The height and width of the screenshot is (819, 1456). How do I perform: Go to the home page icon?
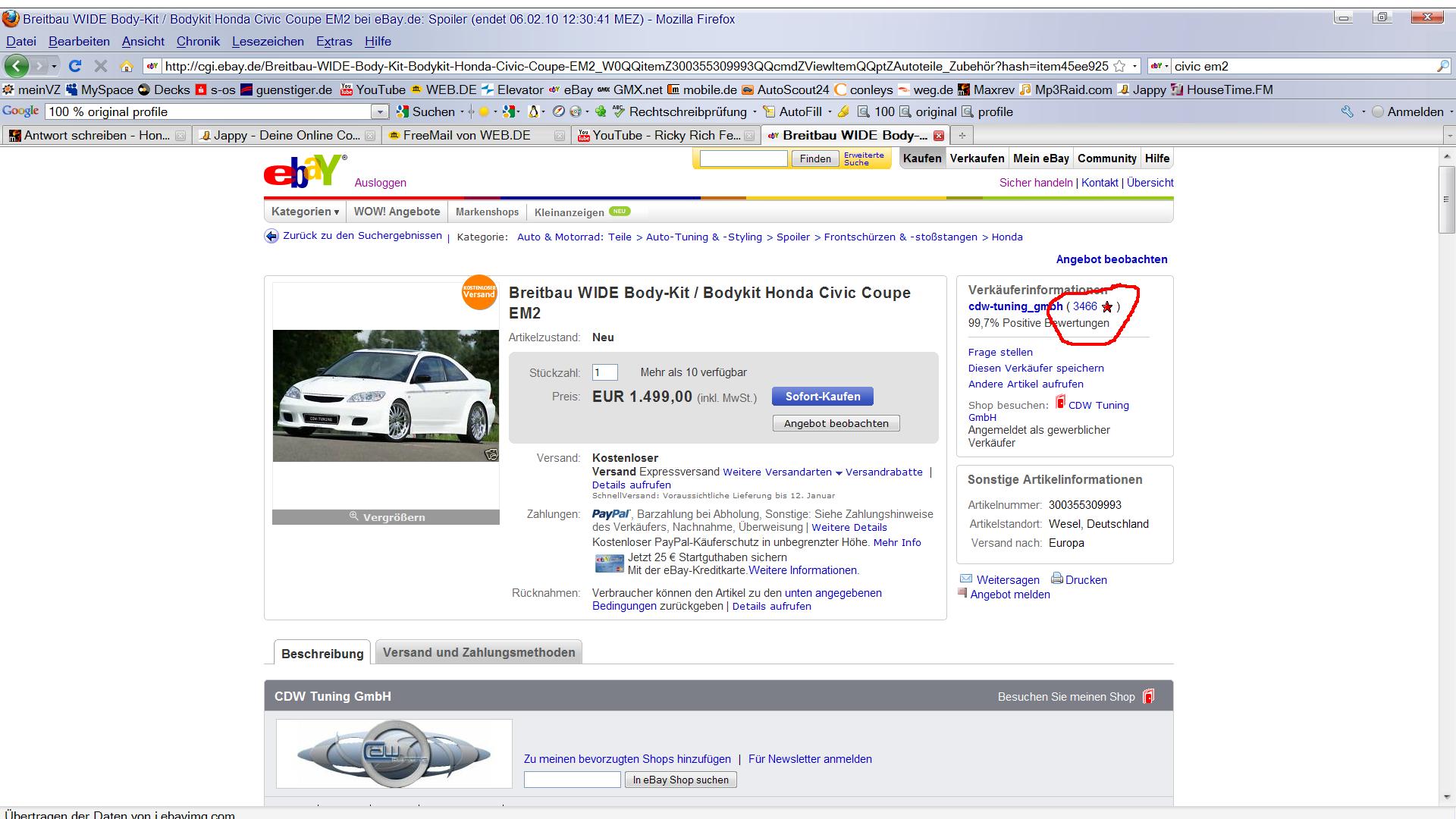click(127, 66)
